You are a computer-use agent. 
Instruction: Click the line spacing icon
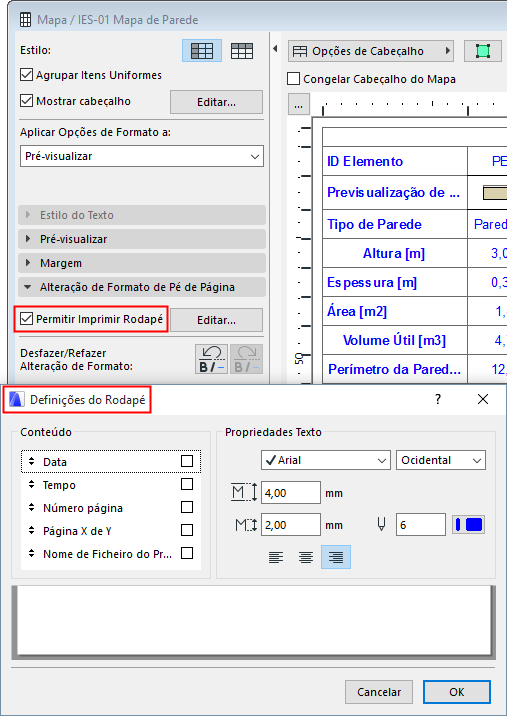point(246,525)
